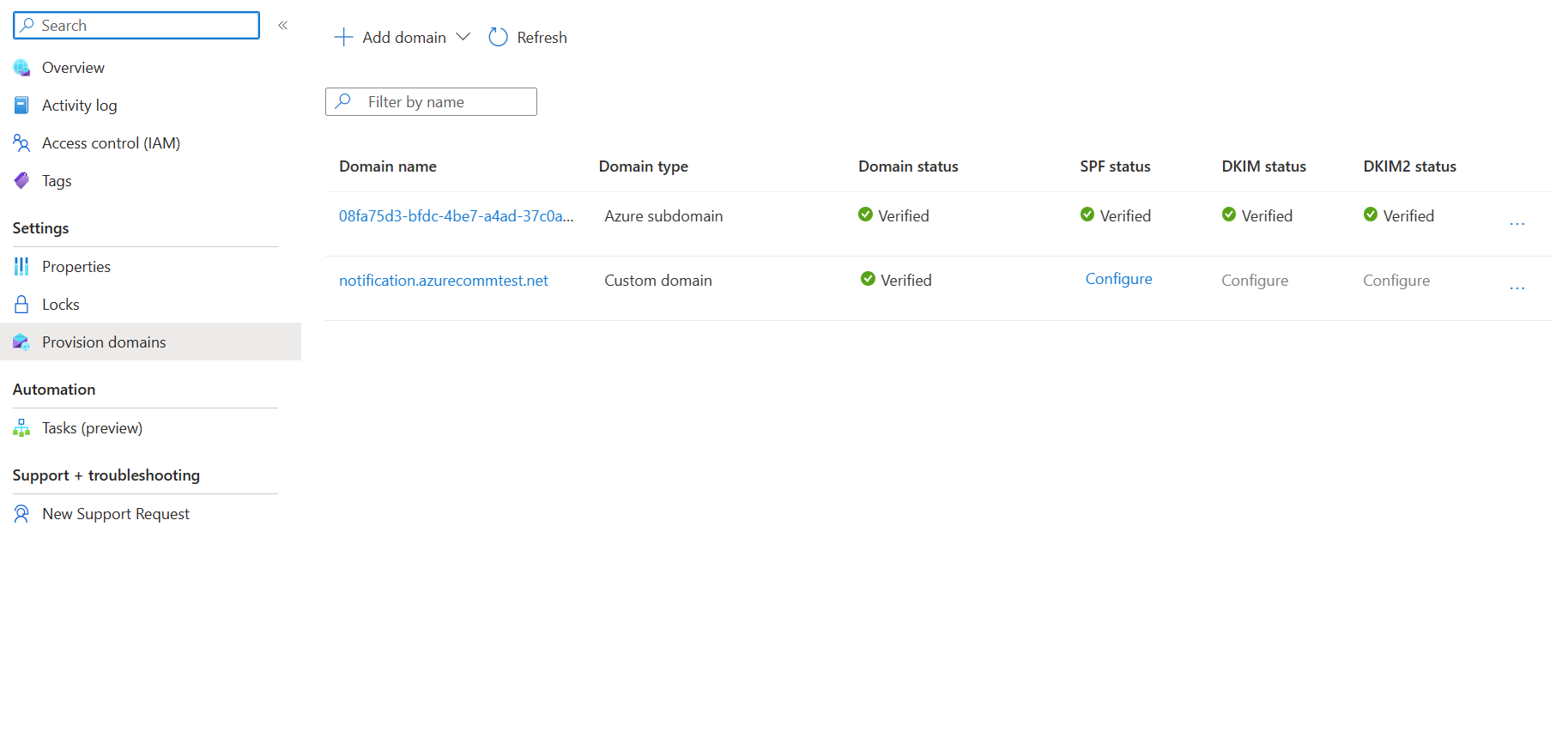The image size is (1568, 738).
Task: Click the Locks padlock icon
Action: tap(21, 305)
